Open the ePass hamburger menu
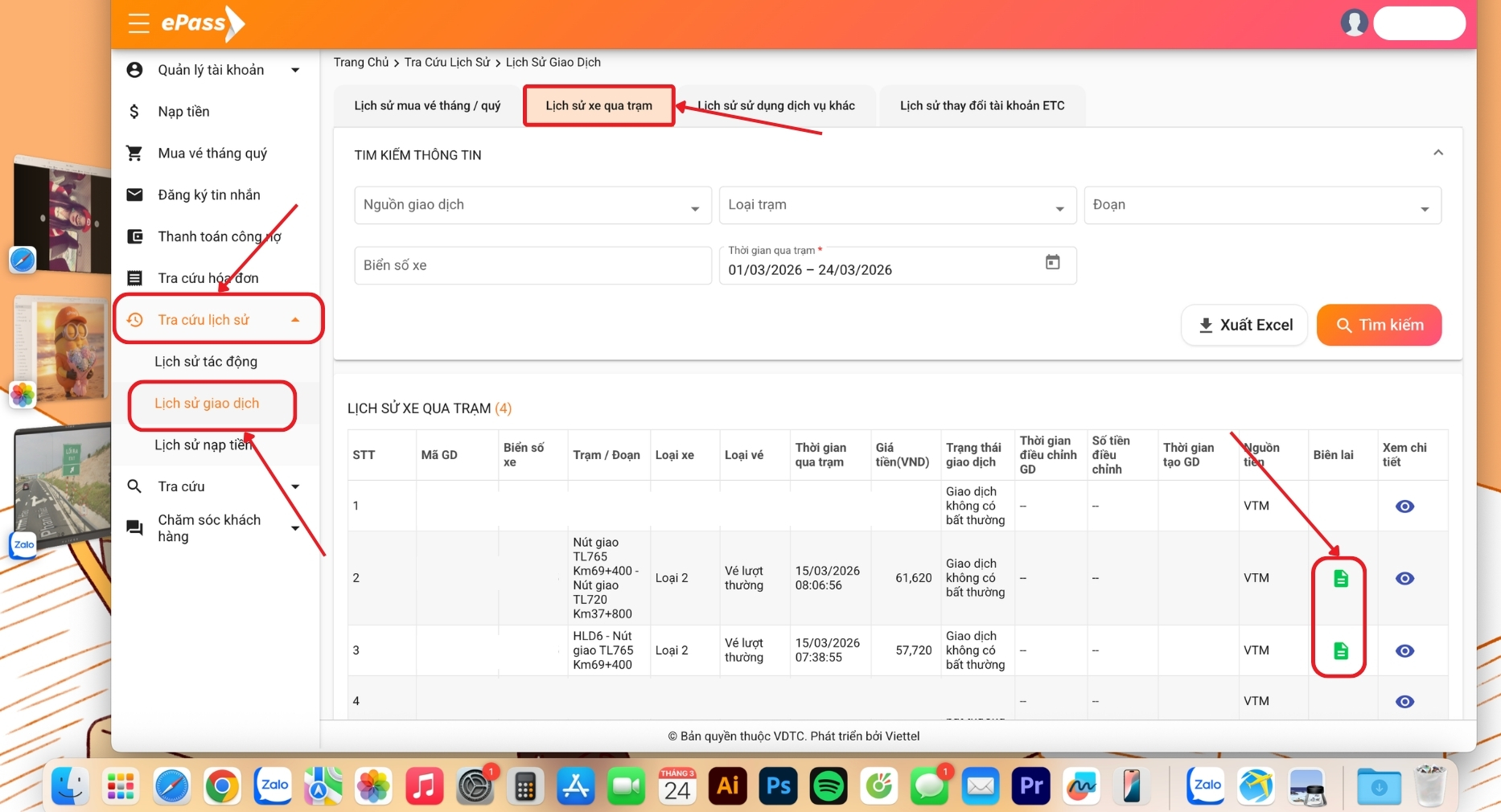Viewport: 1501px width, 812px height. coord(138,23)
